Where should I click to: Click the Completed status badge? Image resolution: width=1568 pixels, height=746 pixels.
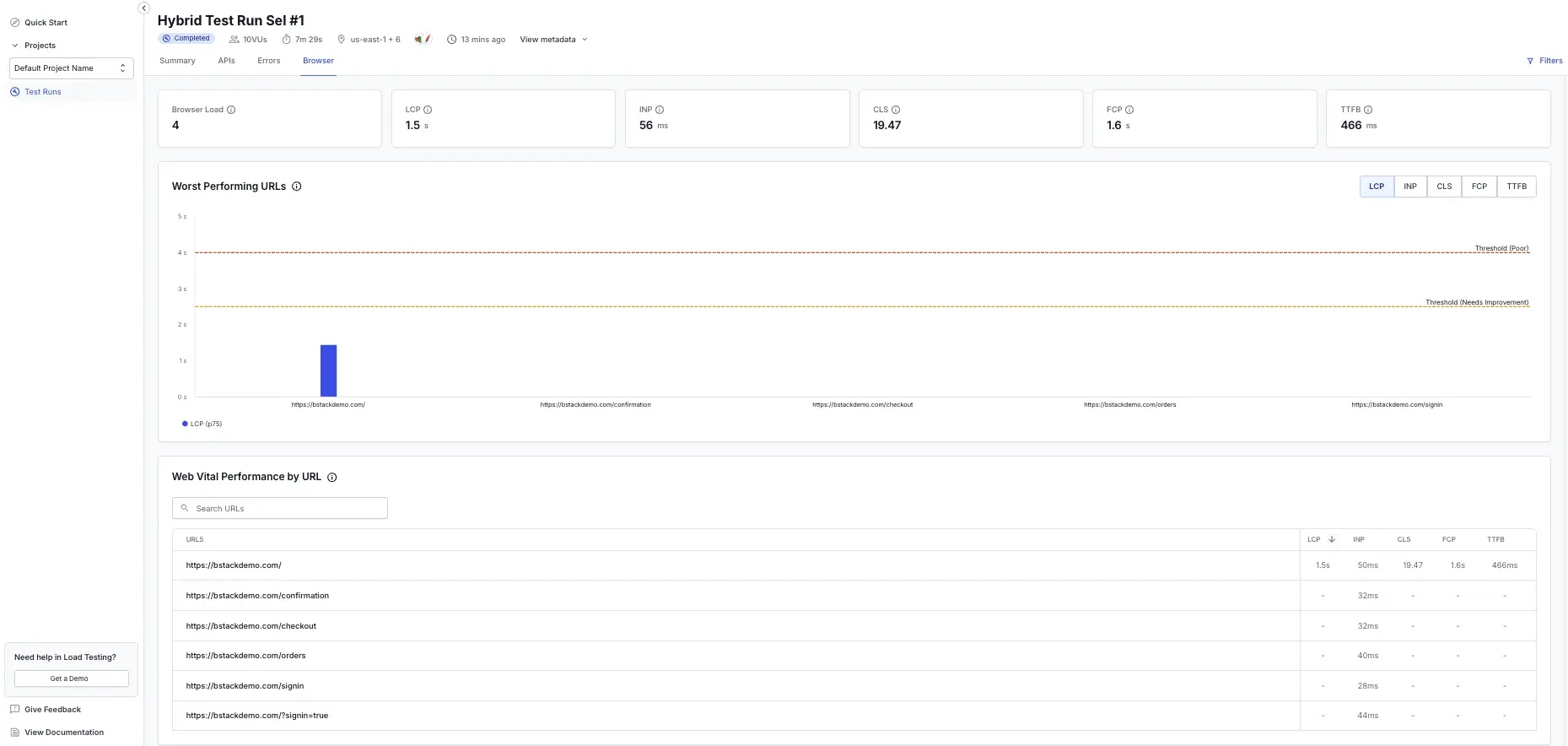tap(186, 39)
